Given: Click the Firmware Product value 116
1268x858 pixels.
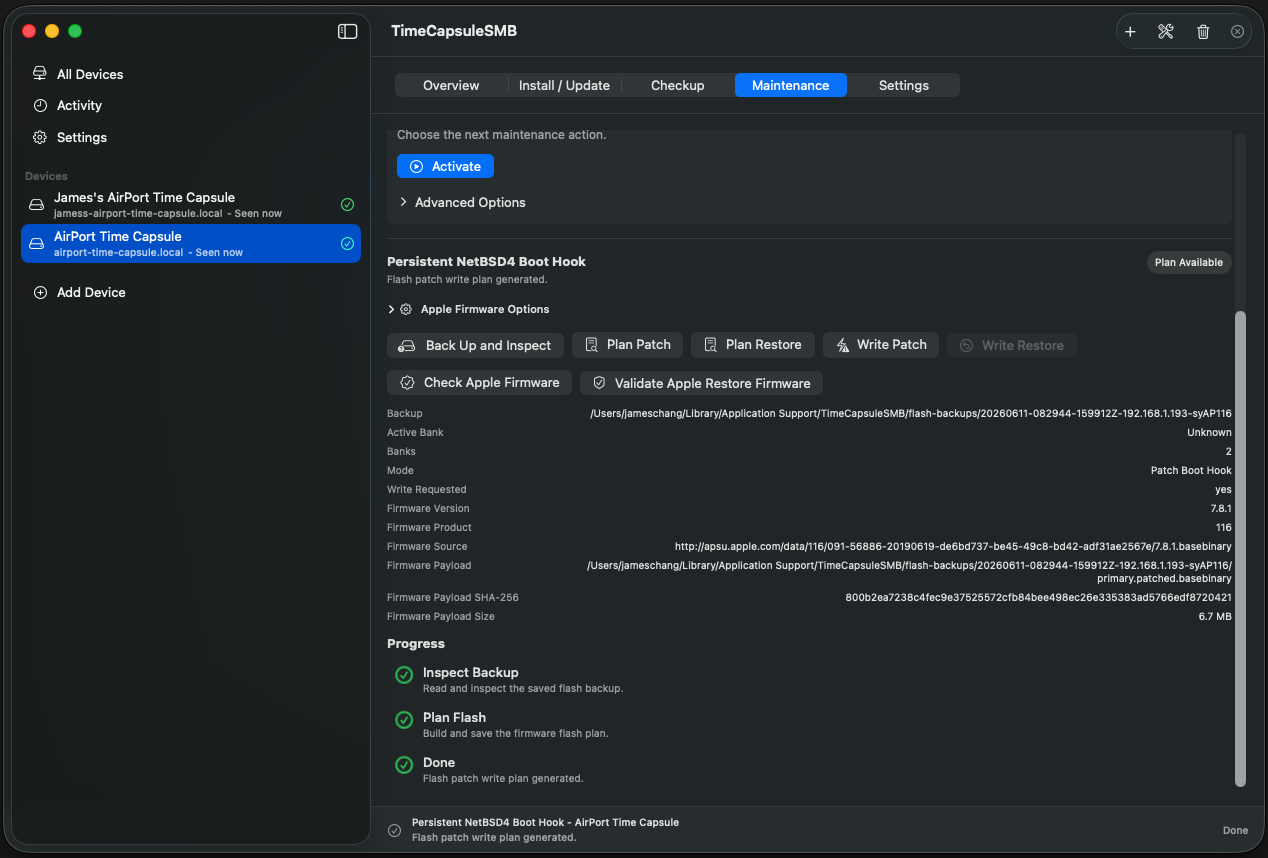Looking at the screenshot, I should [1224, 528].
